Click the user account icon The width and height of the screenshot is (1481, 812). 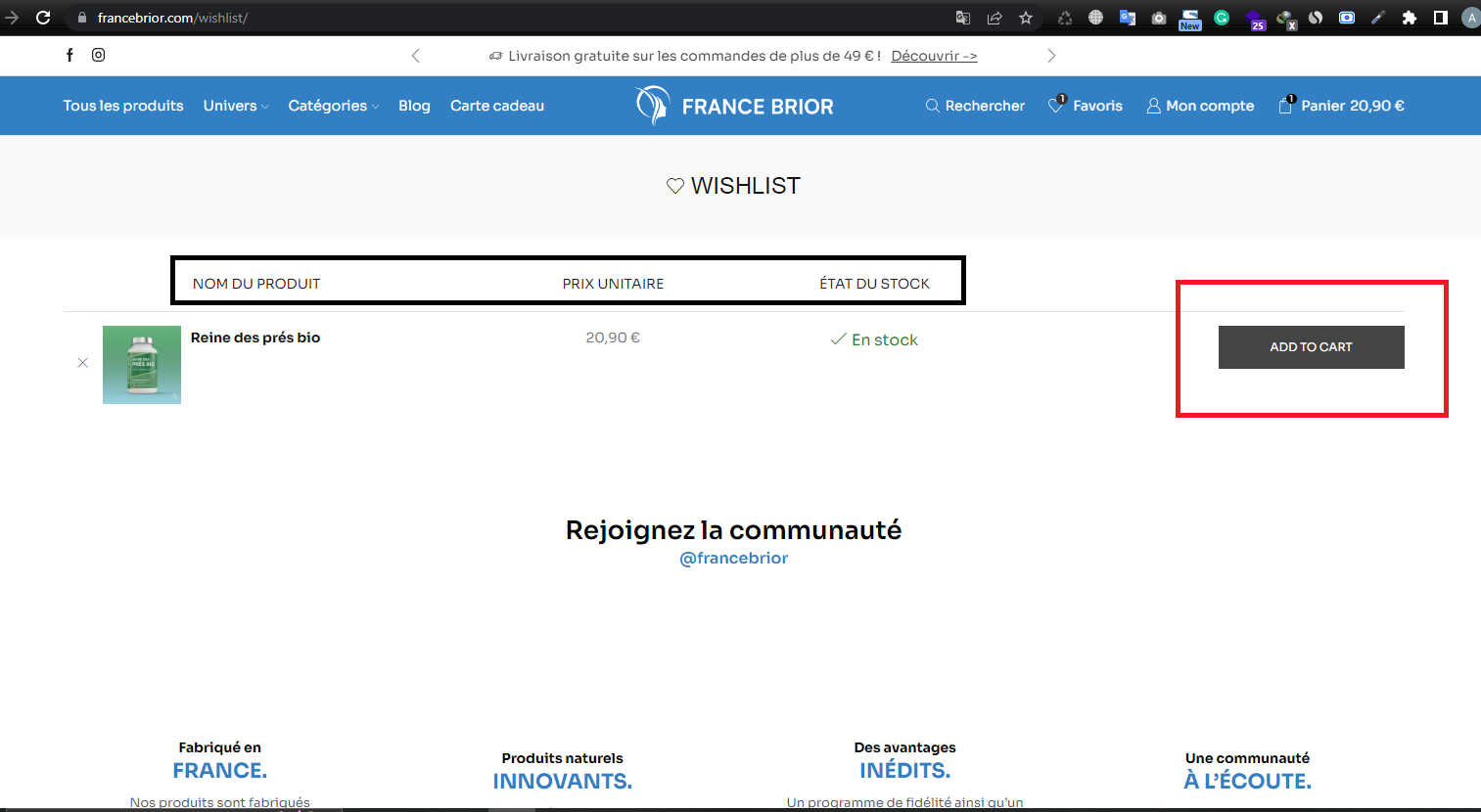[1153, 106]
